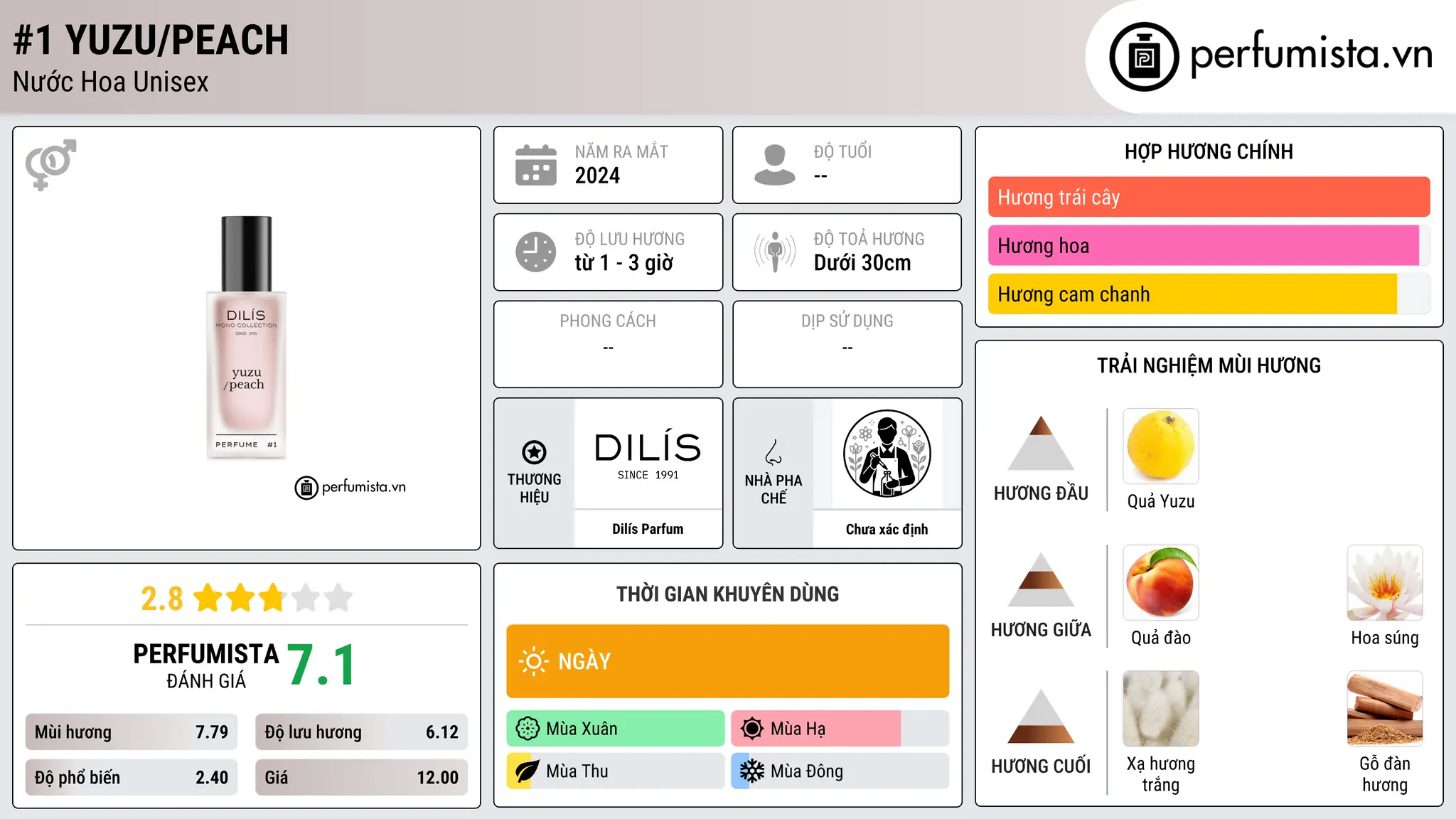
Task: Open the water lily note image
Action: pos(1385,583)
